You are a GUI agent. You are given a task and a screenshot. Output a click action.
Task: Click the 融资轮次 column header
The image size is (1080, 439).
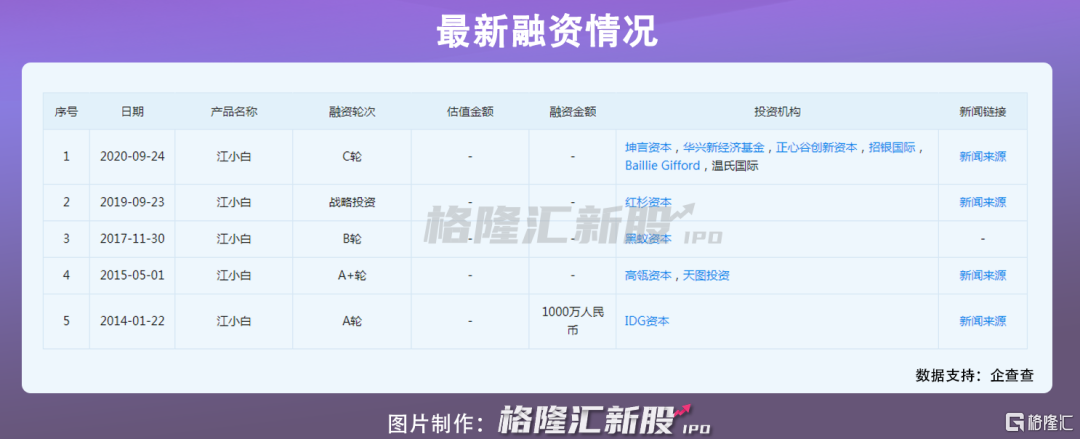click(351, 112)
